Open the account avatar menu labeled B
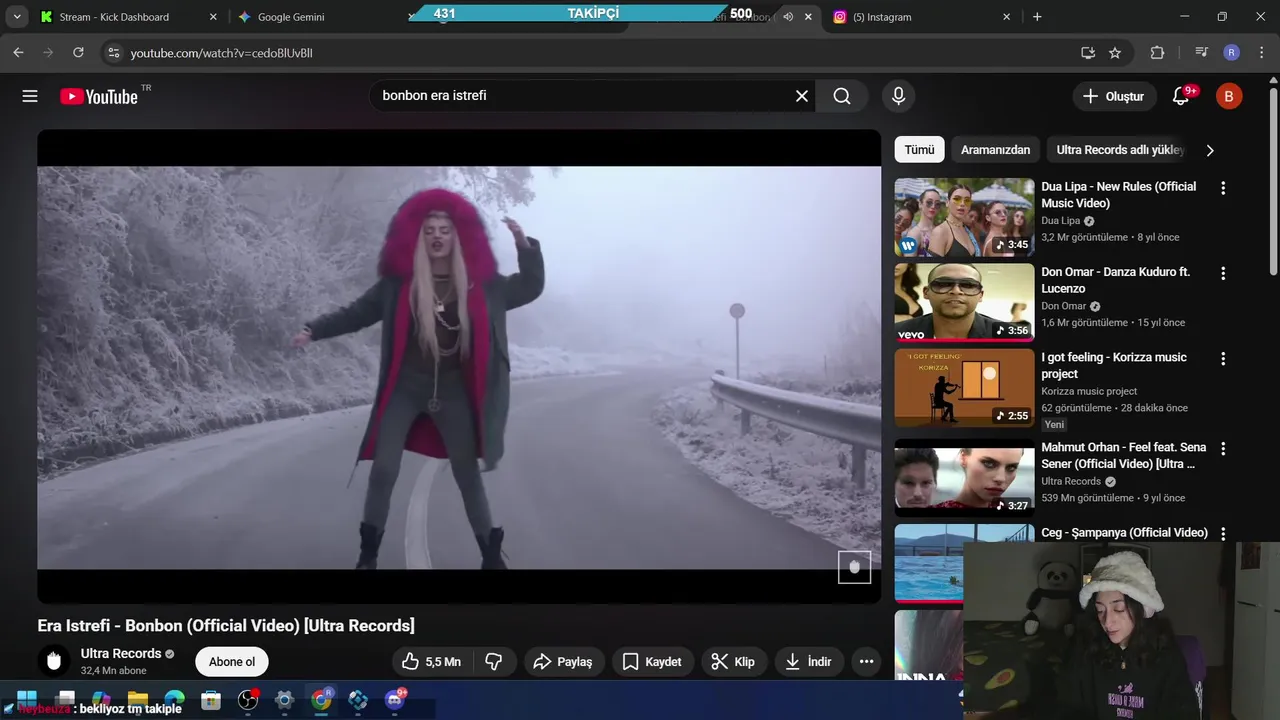The width and height of the screenshot is (1280, 720). [1229, 96]
